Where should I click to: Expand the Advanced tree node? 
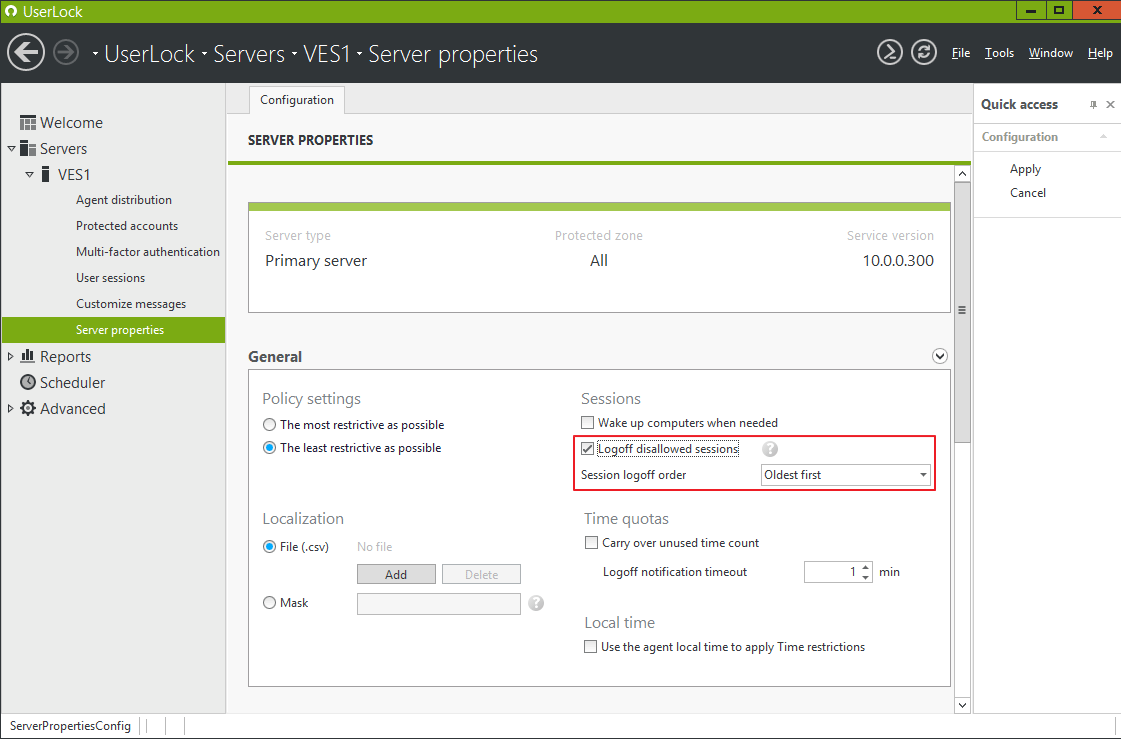[x=10, y=408]
